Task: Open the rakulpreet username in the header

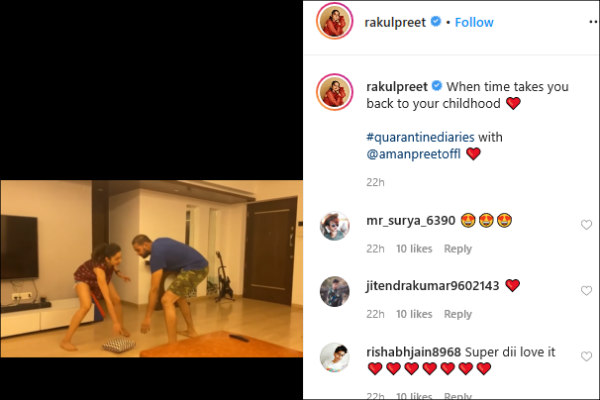Action: pyautogui.click(x=391, y=21)
